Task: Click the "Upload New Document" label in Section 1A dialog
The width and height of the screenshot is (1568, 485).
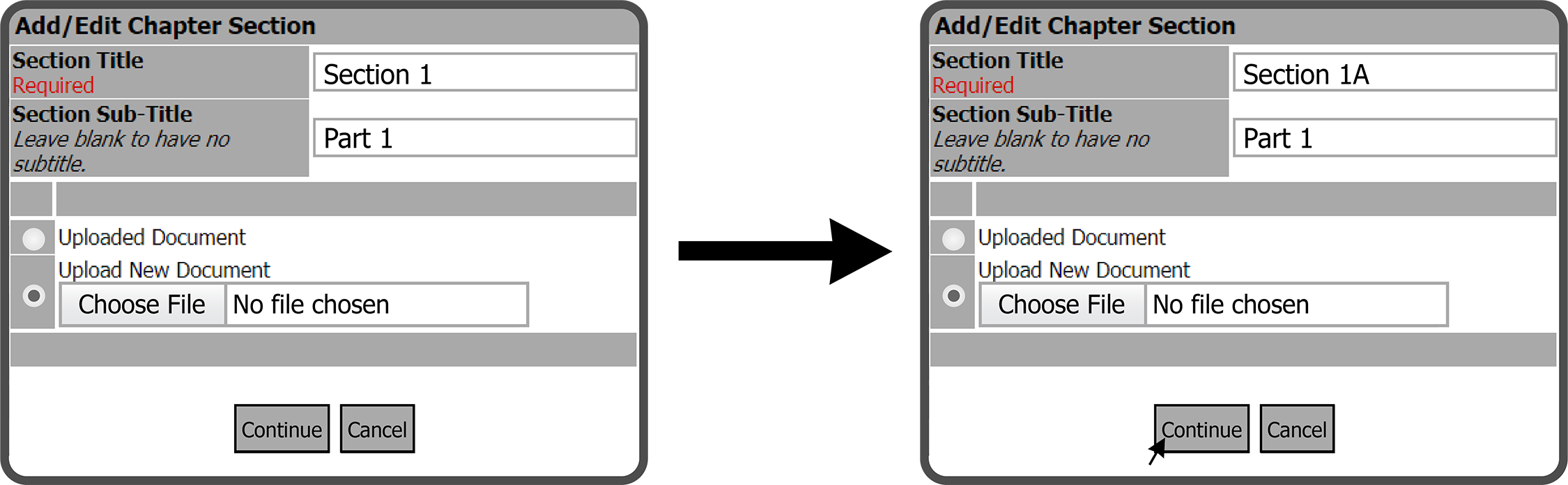Action: click(x=1084, y=270)
